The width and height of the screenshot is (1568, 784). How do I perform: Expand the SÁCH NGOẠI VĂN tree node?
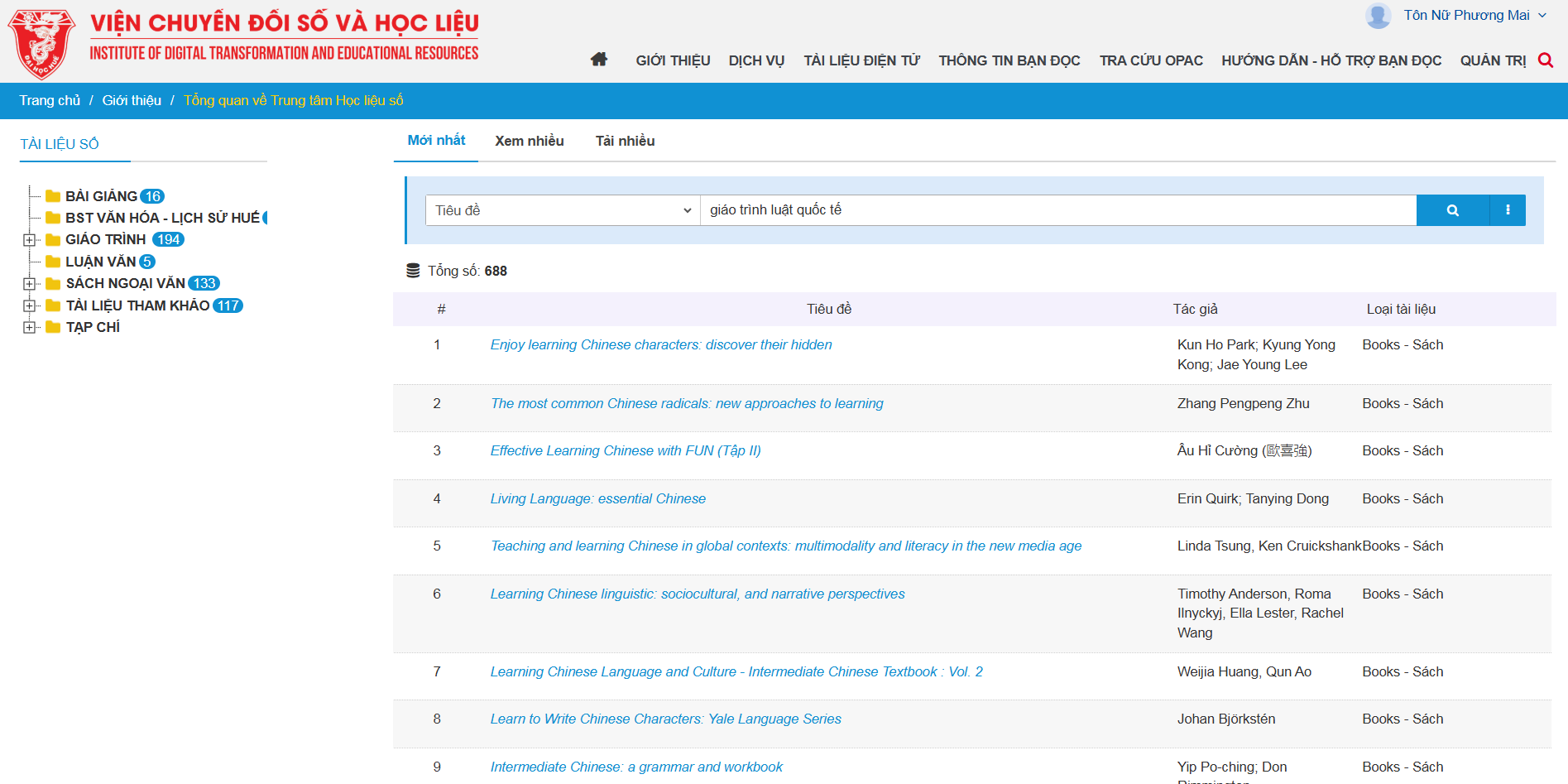coord(30,284)
